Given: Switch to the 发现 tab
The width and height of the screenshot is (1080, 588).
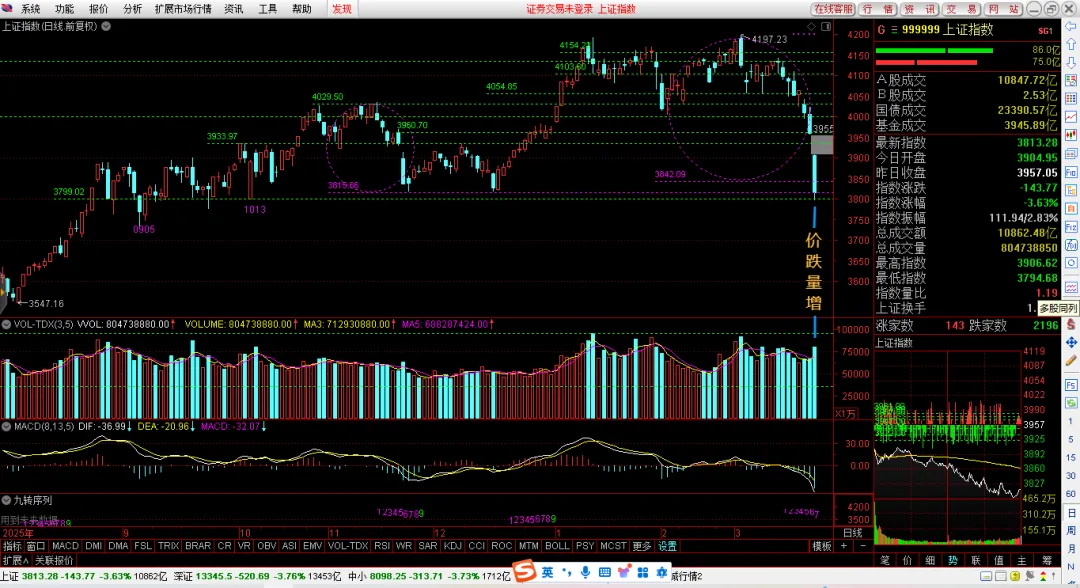Looking at the screenshot, I should [x=342, y=9].
